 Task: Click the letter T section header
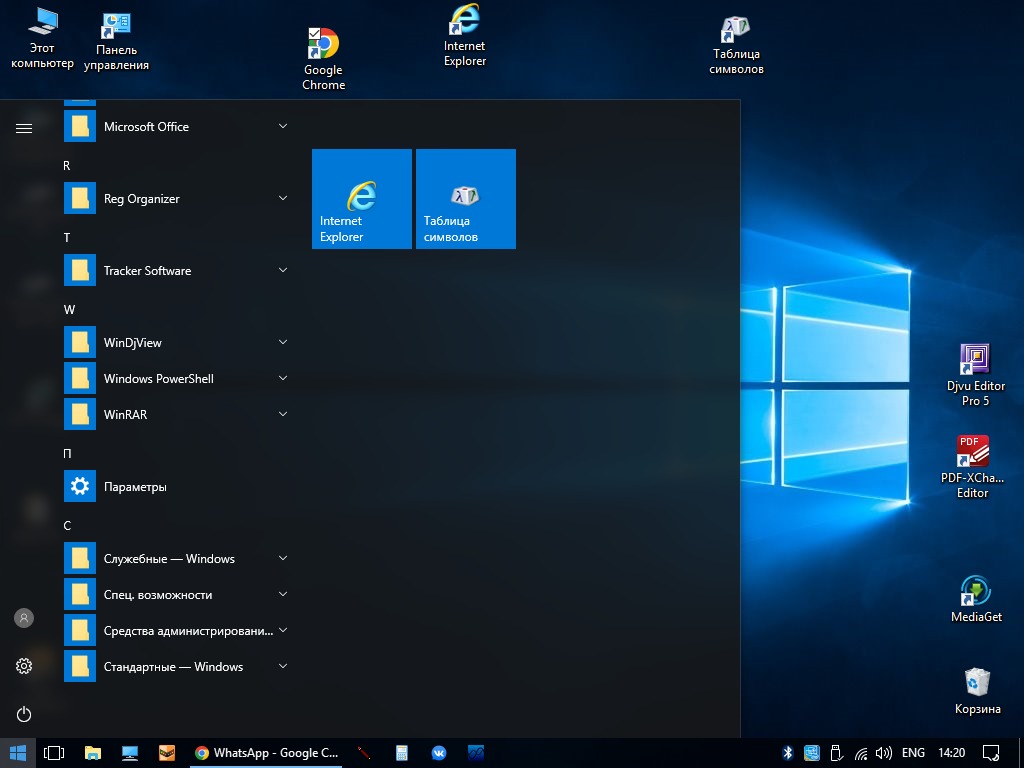[x=67, y=238]
